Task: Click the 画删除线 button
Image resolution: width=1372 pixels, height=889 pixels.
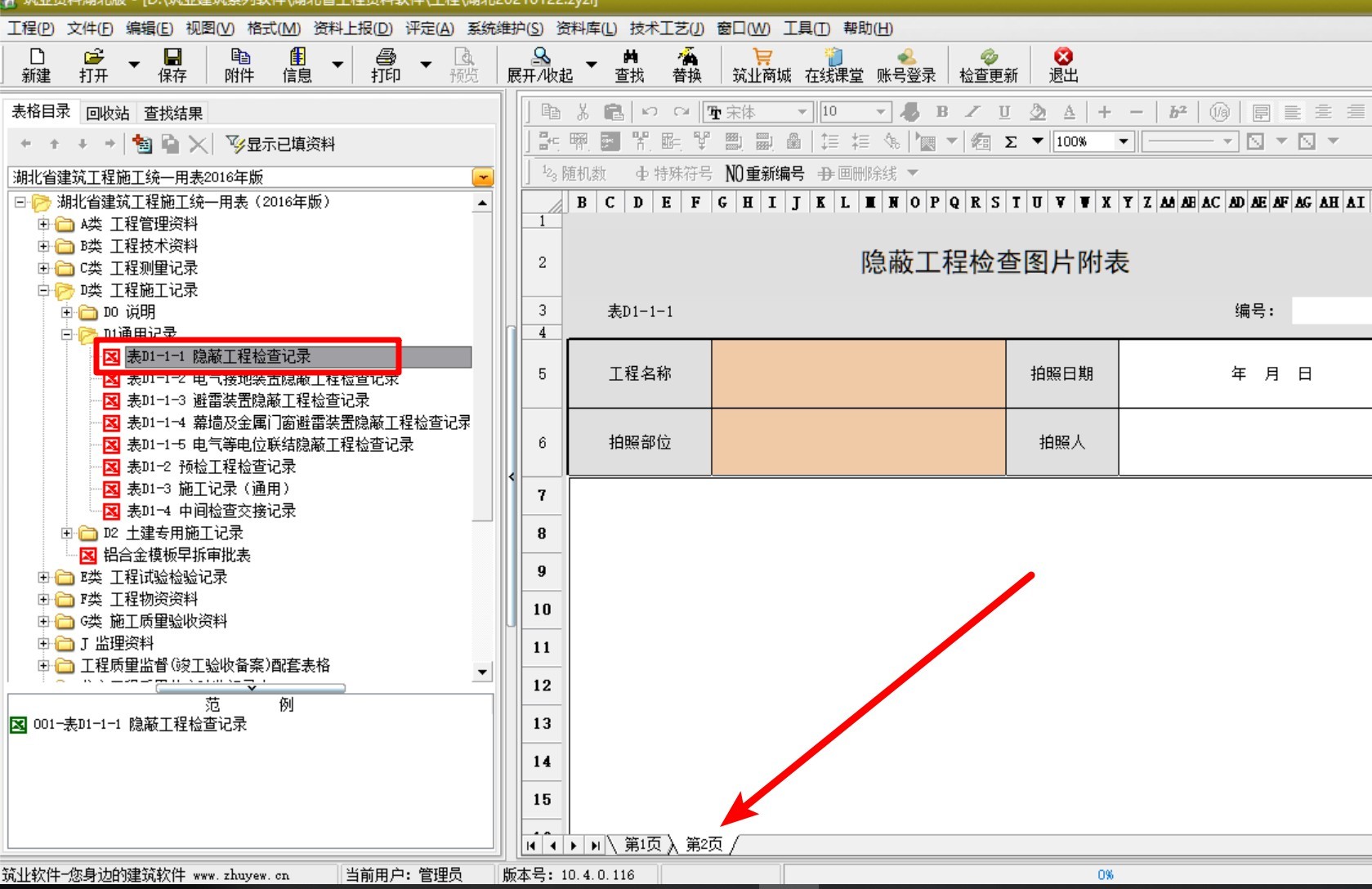Action: point(858,173)
